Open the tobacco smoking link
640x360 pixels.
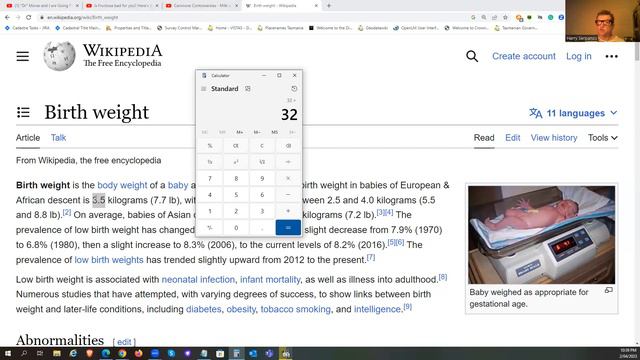pos(296,309)
